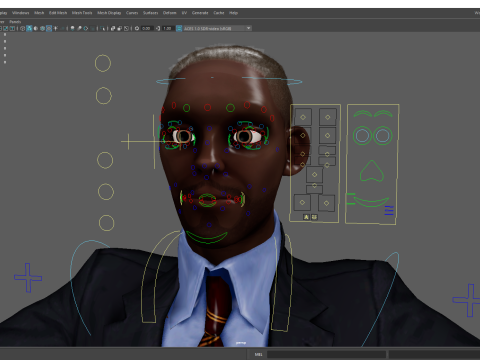Select bottom-right diamond slider control
480x360 pixels.
tap(326, 203)
